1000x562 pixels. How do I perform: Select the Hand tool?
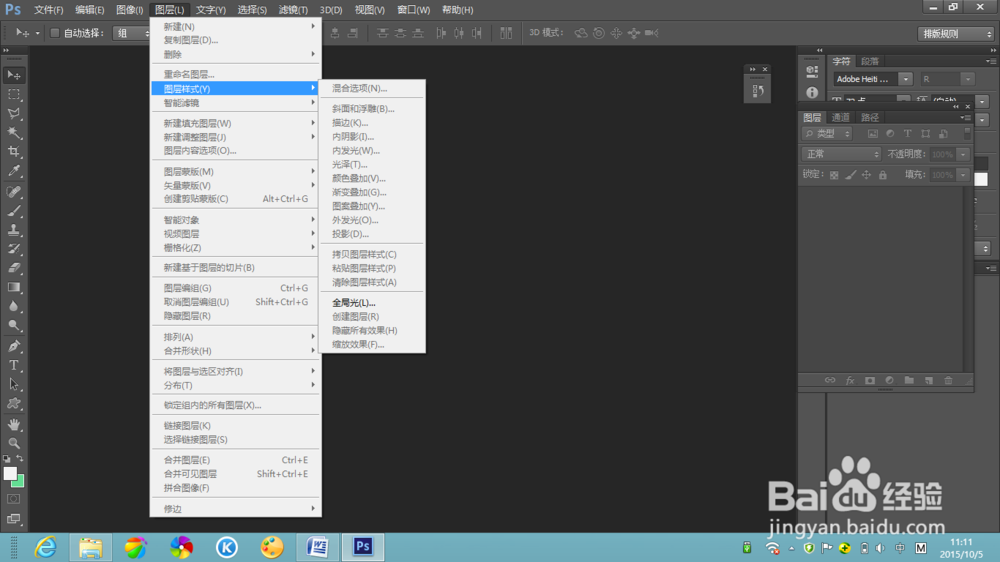click(x=13, y=424)
